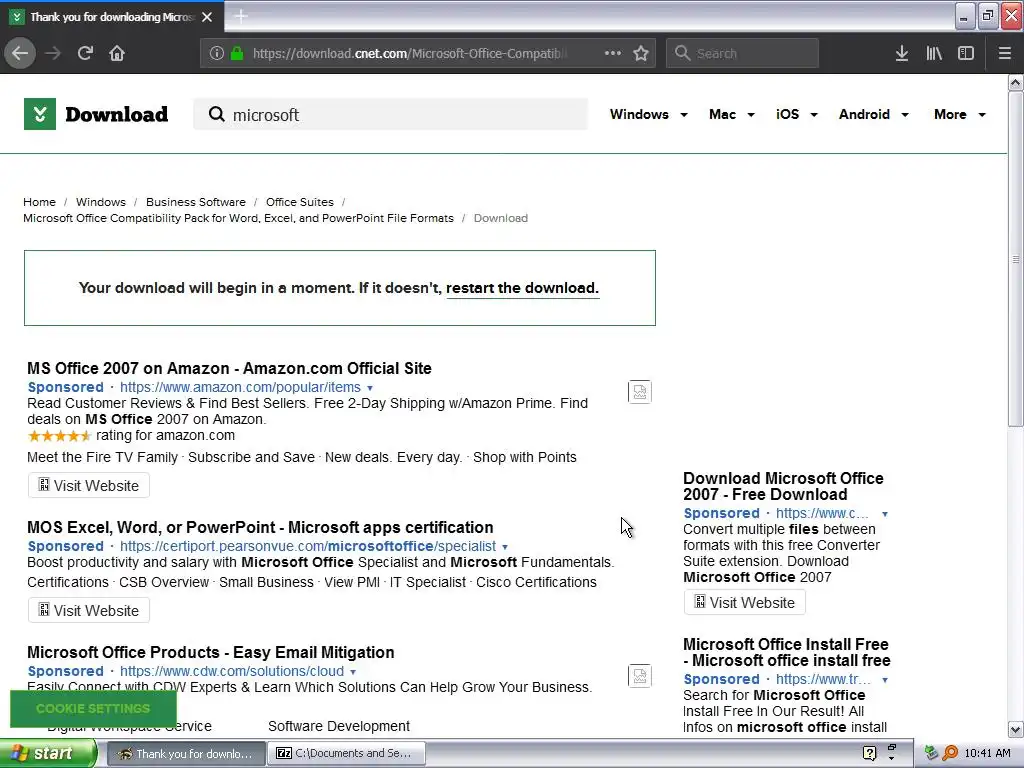Click the search magnifier beside 'microsoft'

(216, 114)
